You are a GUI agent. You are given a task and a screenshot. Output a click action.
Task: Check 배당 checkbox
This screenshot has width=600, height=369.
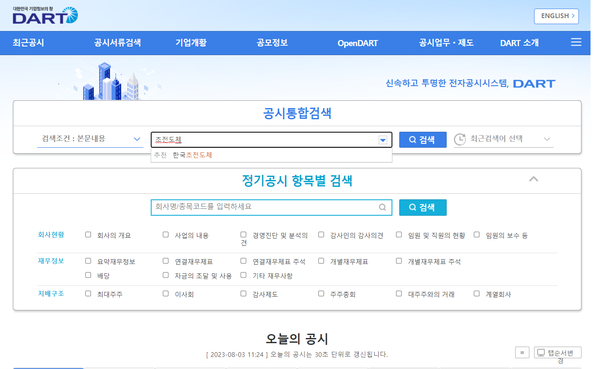(x=88, y=275)
